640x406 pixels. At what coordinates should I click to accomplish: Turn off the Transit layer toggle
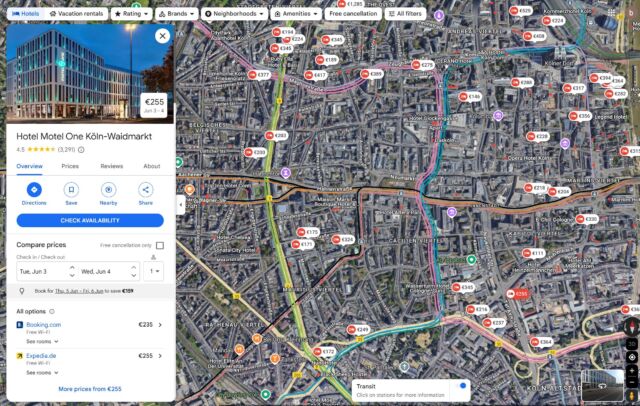click(460, 386)
